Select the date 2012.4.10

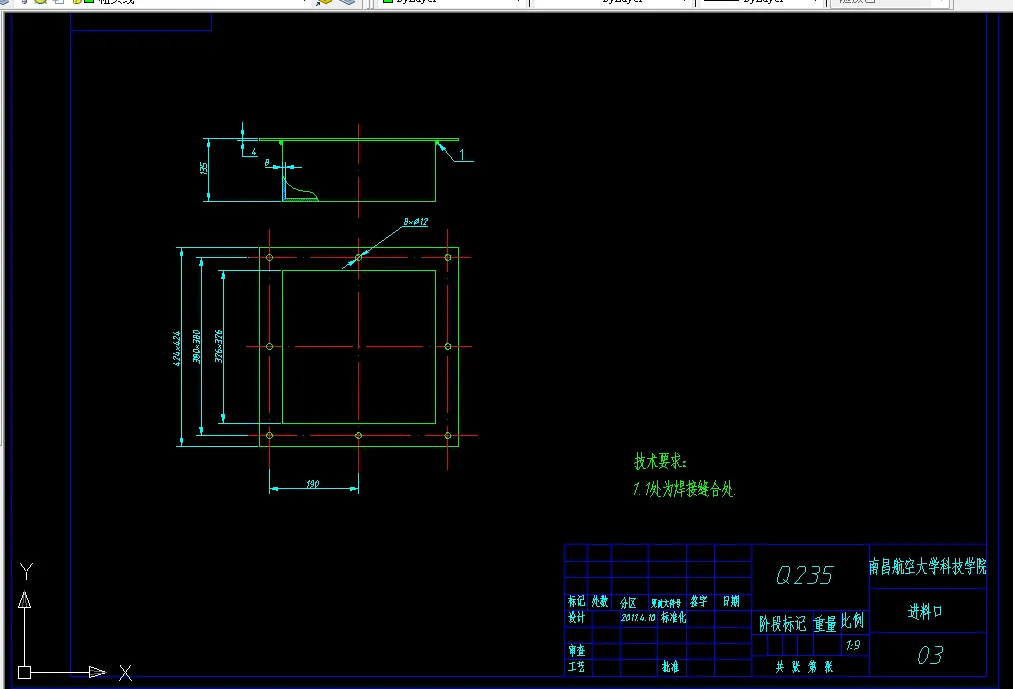click(x=638, y=618)
